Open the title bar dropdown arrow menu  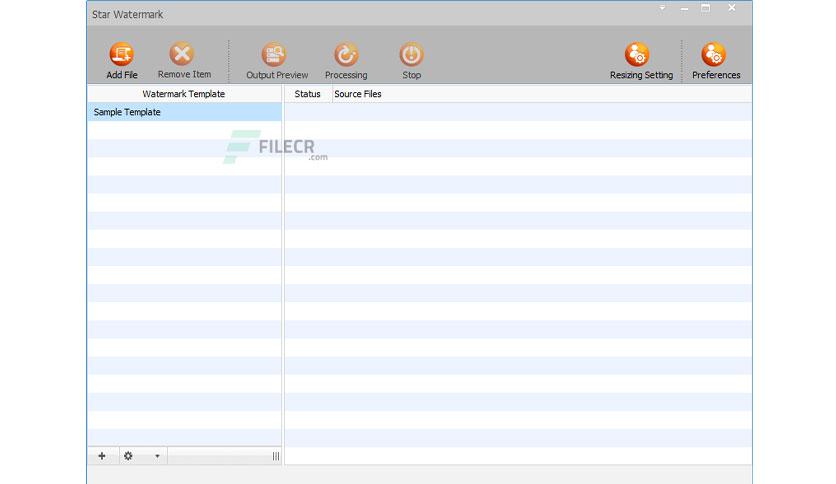pos(662,8)
